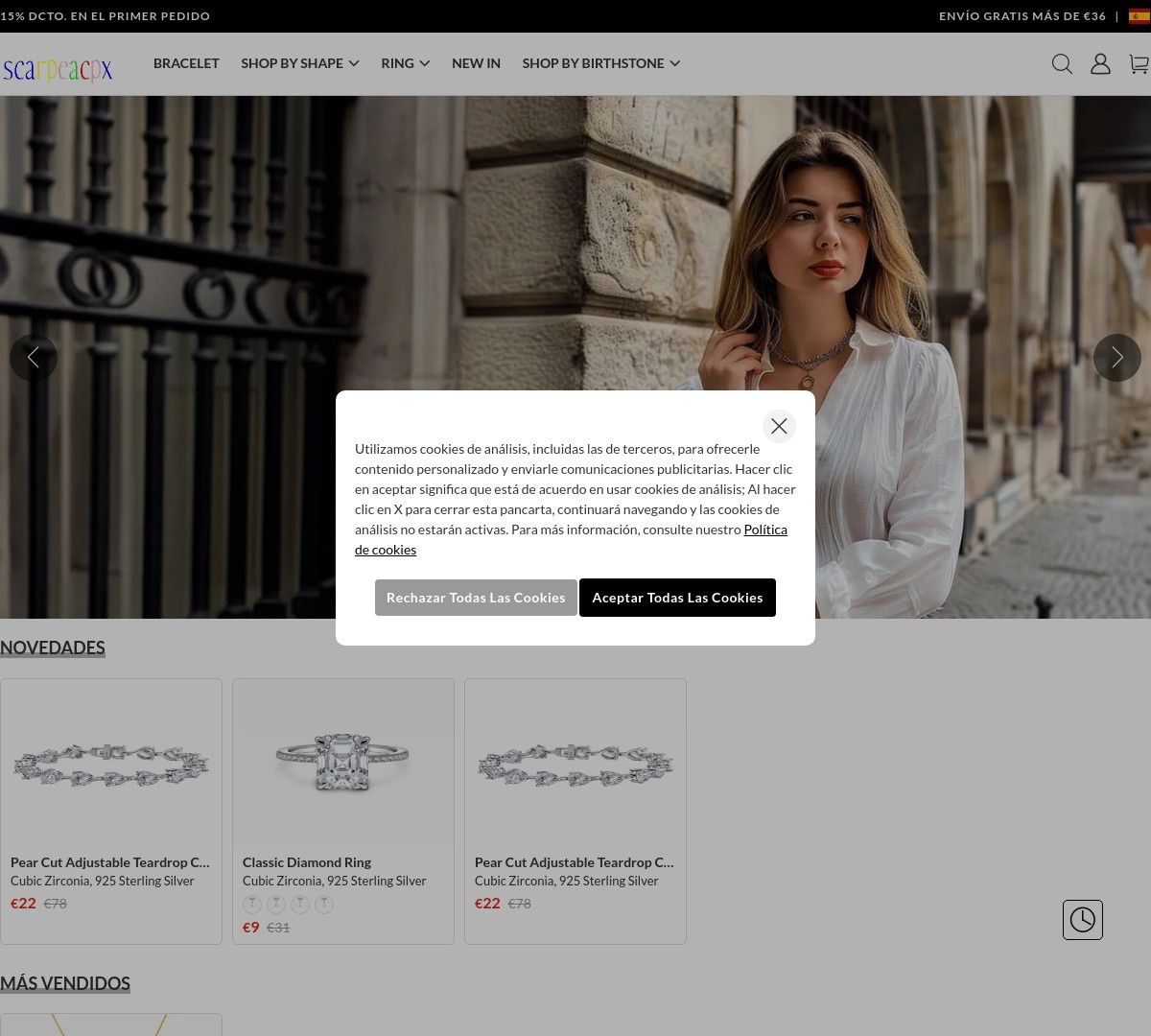Viewport: 1151px width, 1036px height.
Task: Advance to the next hero slide
Action: 1117,358
